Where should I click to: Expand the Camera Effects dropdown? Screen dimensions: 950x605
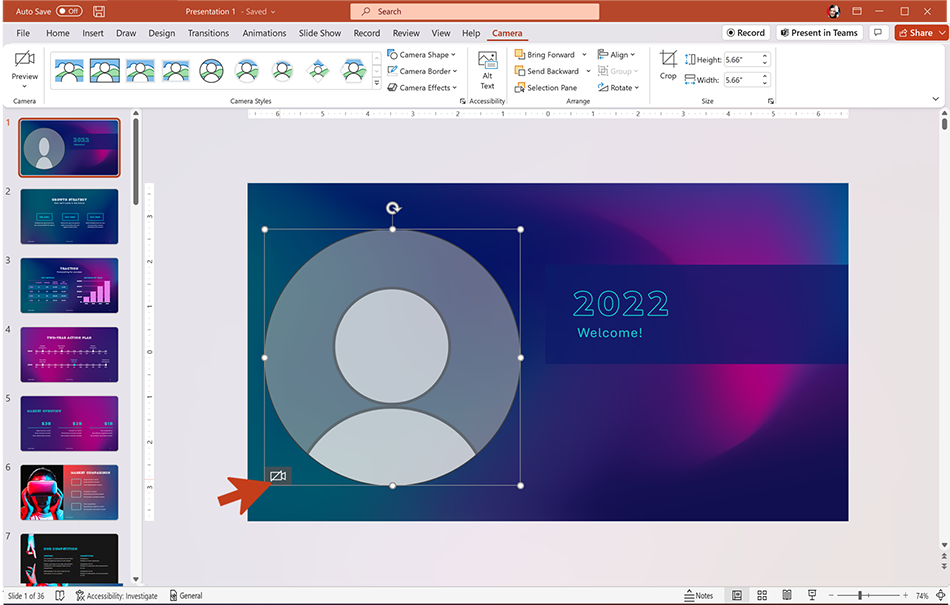click(x=422, y=88)
